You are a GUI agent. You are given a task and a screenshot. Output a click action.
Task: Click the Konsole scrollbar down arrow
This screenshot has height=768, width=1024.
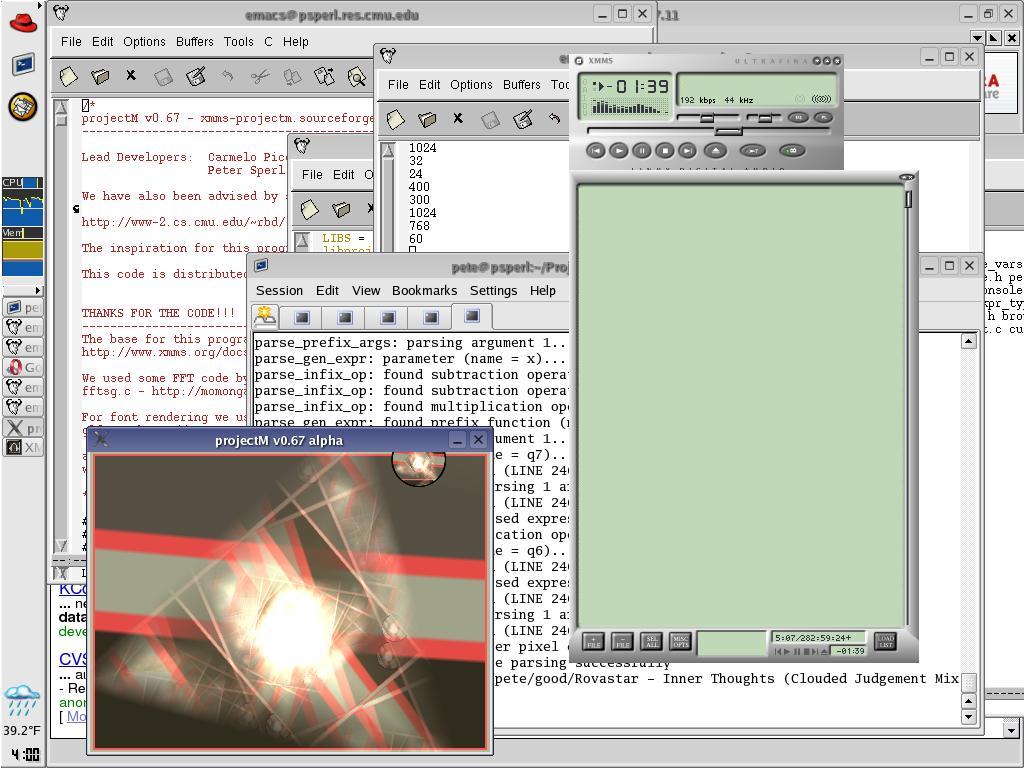click(x=968, y=717)
